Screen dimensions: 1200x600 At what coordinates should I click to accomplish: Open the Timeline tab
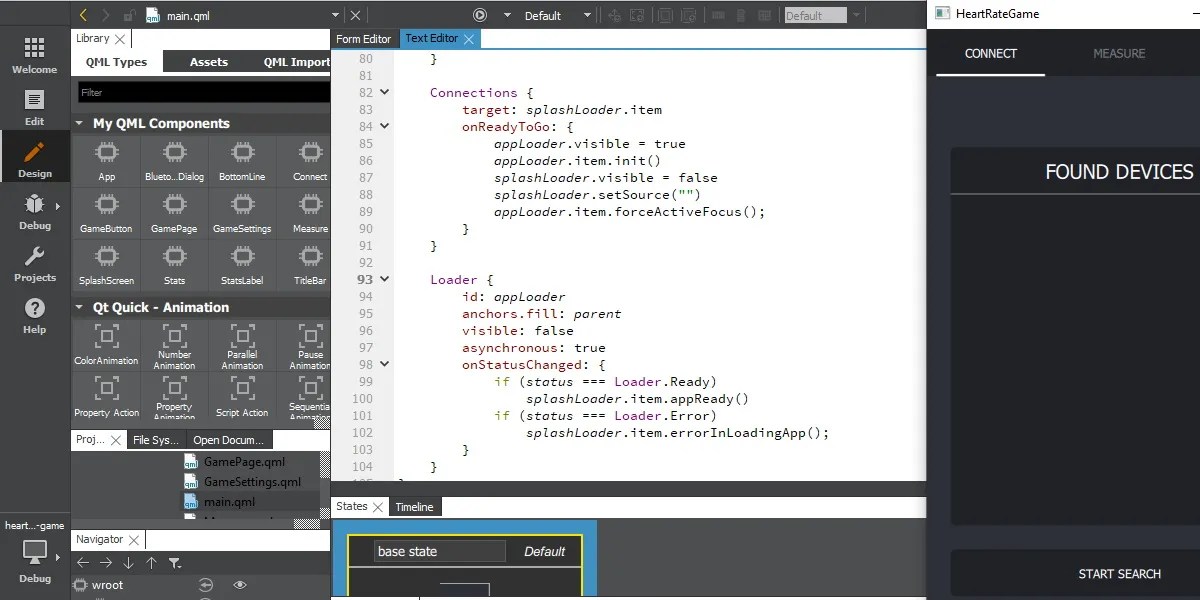click(x=414, y=506)
